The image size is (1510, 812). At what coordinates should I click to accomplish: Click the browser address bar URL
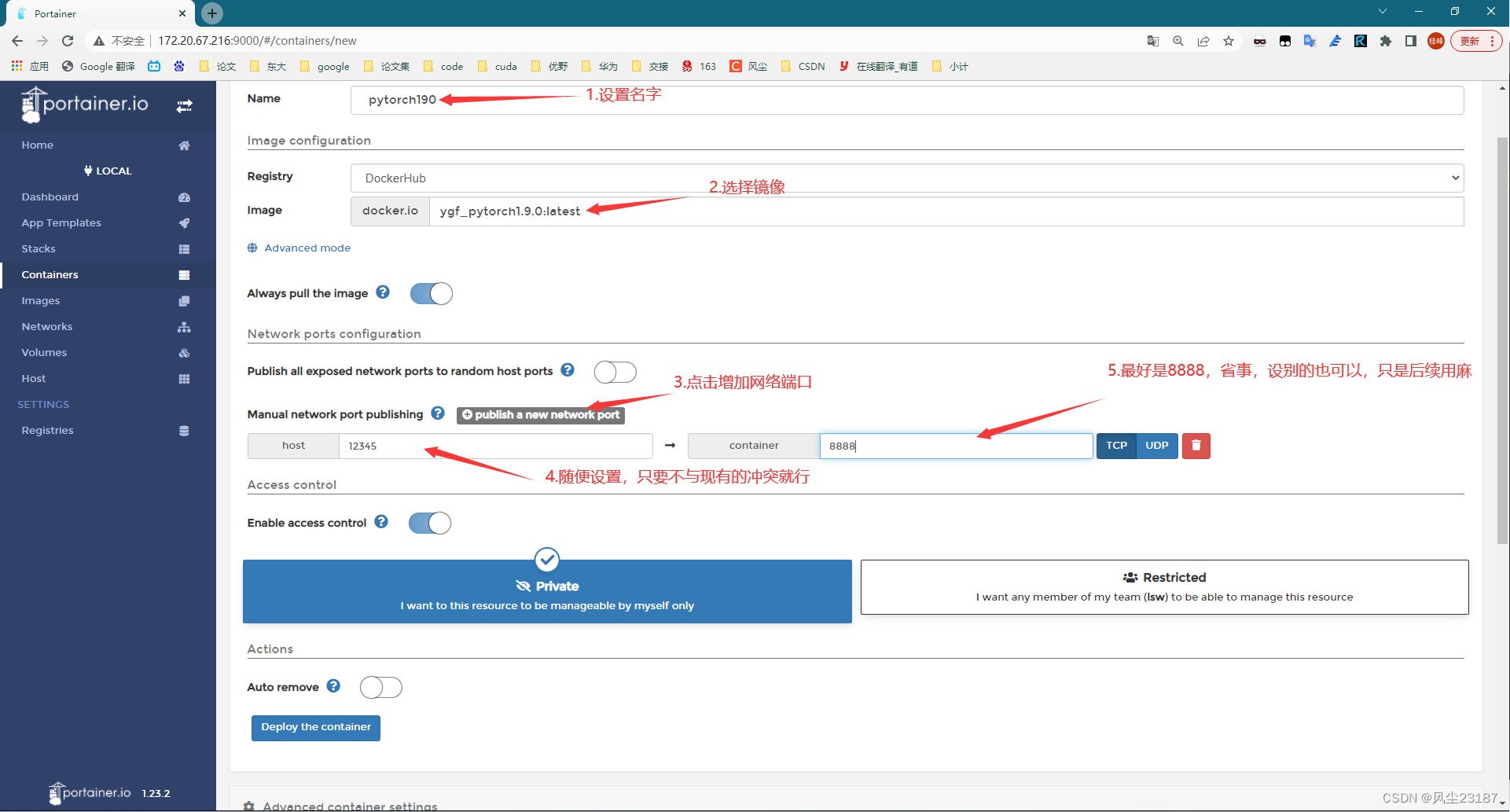pos(257,41)
